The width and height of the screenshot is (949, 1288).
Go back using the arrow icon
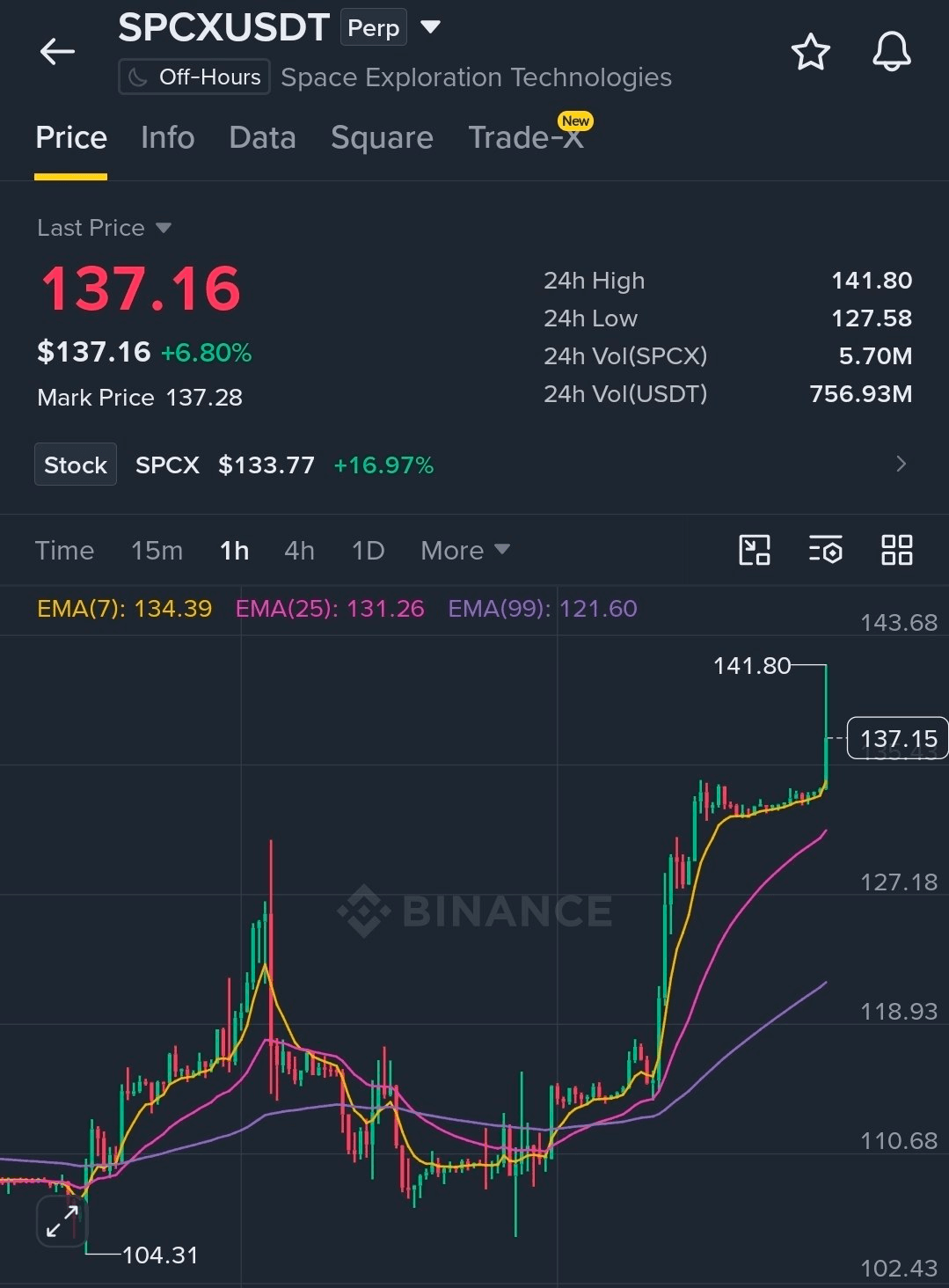point(57,52)
